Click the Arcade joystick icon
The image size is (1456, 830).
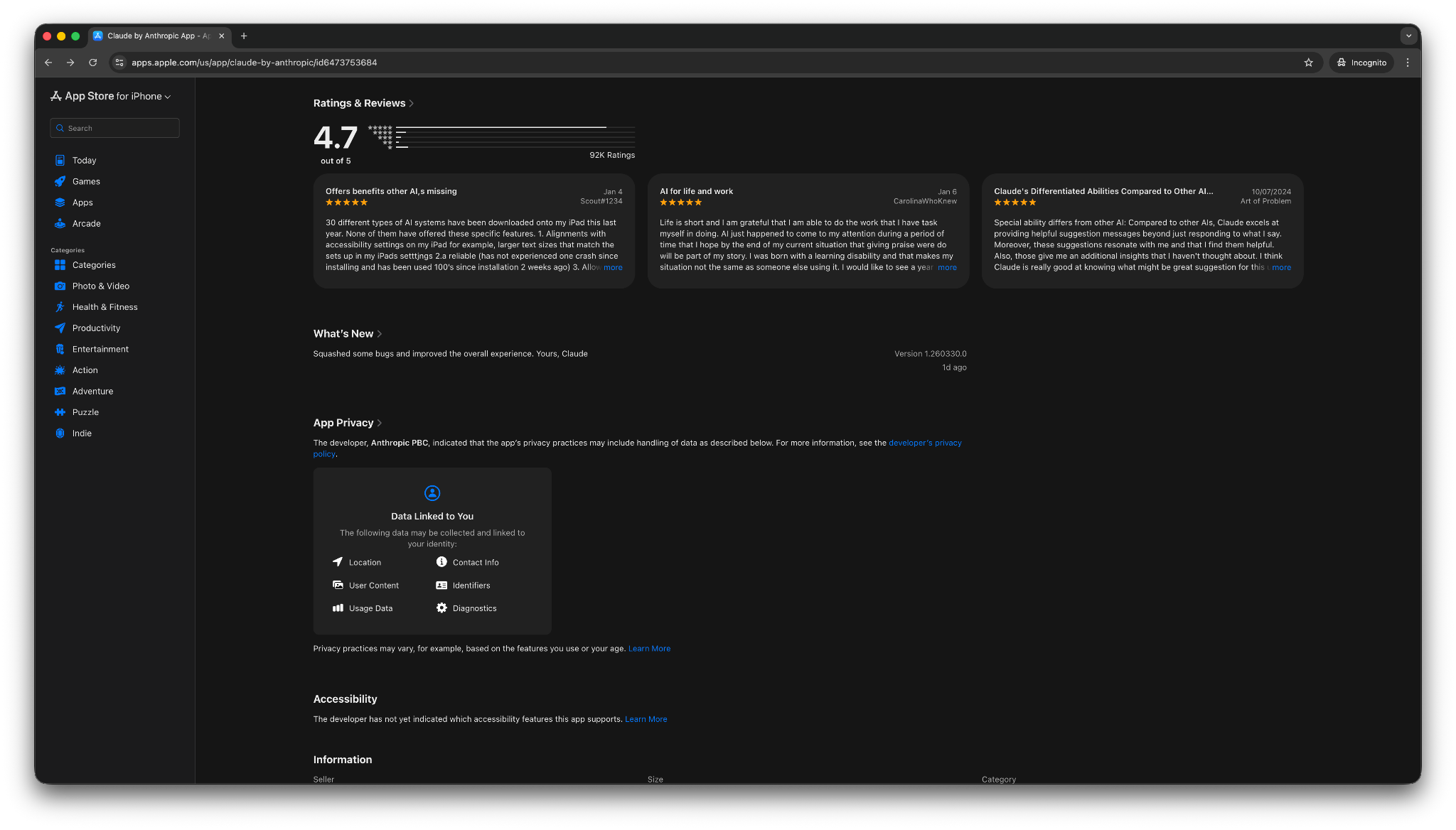pos(60,224)
